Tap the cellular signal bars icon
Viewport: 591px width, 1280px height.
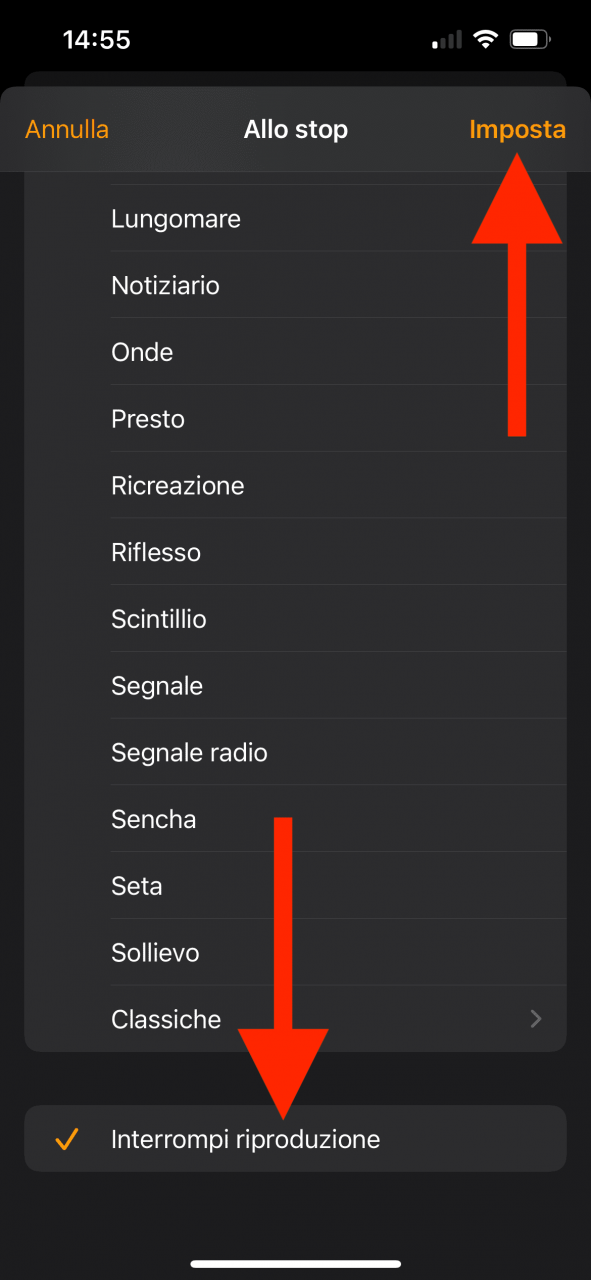click(x=447, y=41)
